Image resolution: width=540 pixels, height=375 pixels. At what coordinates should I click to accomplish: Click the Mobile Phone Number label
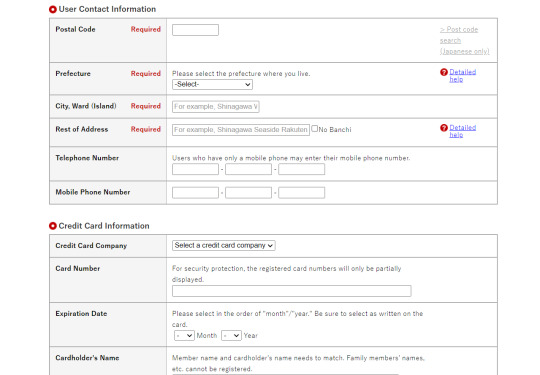tap(93, 192)
